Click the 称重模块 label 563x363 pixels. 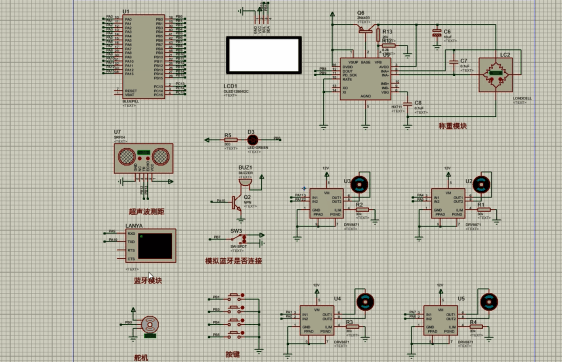tap(453, 126)
